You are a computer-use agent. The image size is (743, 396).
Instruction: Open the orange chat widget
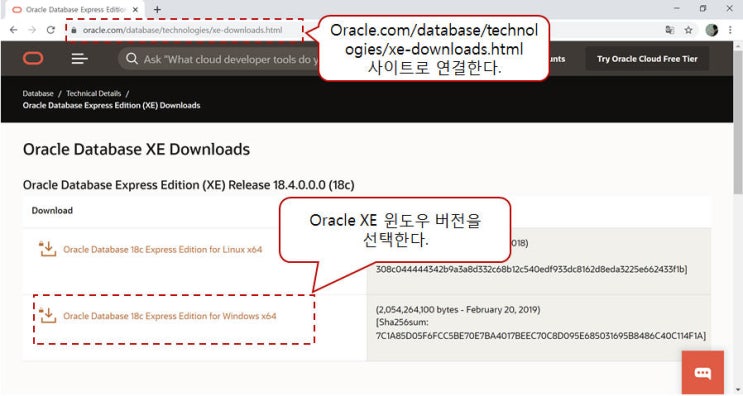[x=703, y=373]
